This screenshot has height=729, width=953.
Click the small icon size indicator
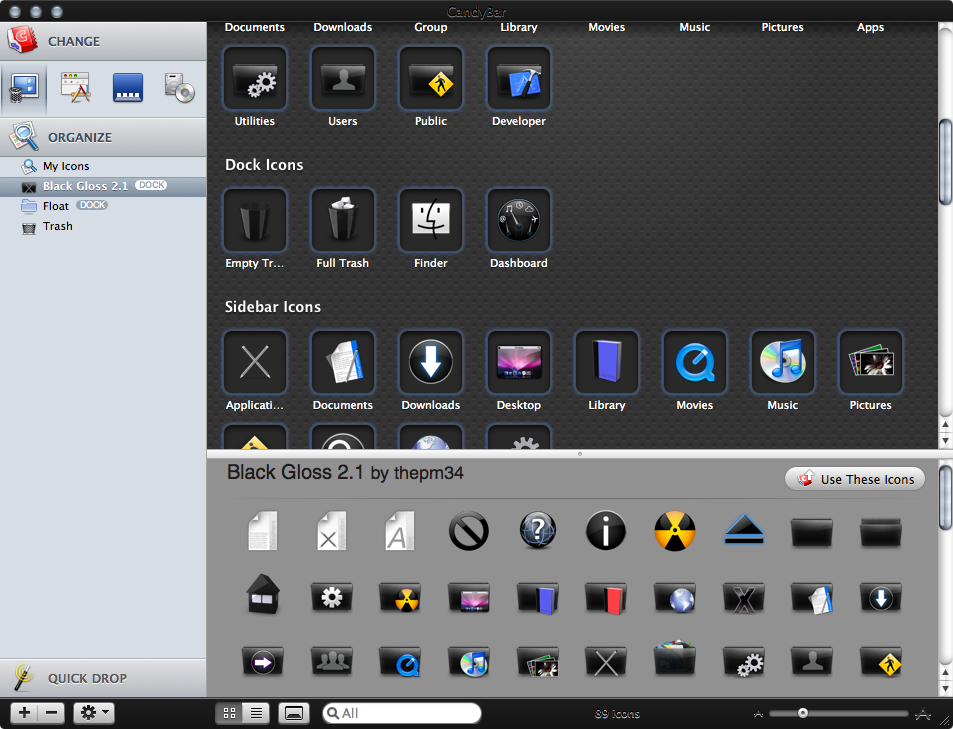point(758,714)
